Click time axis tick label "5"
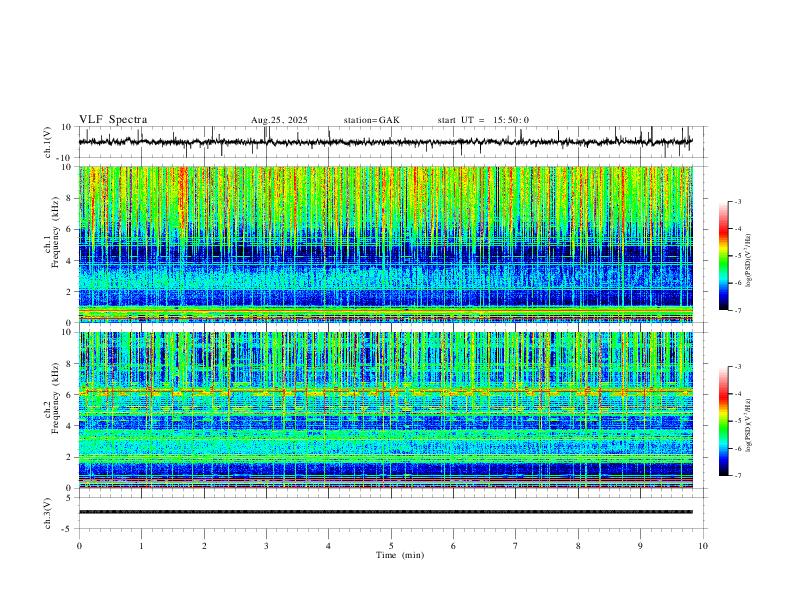 391,546
